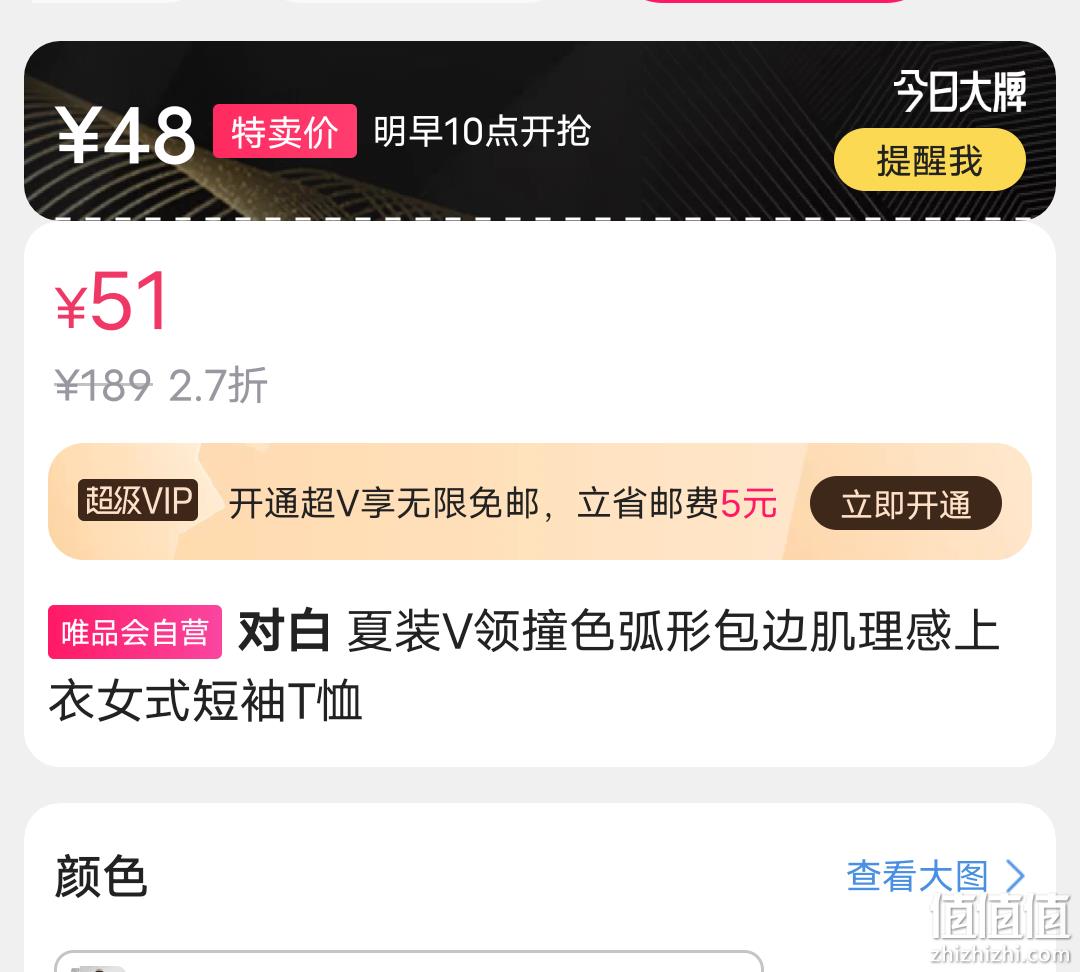This screenshot has width=1080, height=972.
Task: Tap the ¥51 current price
Action: pos(112,301)
